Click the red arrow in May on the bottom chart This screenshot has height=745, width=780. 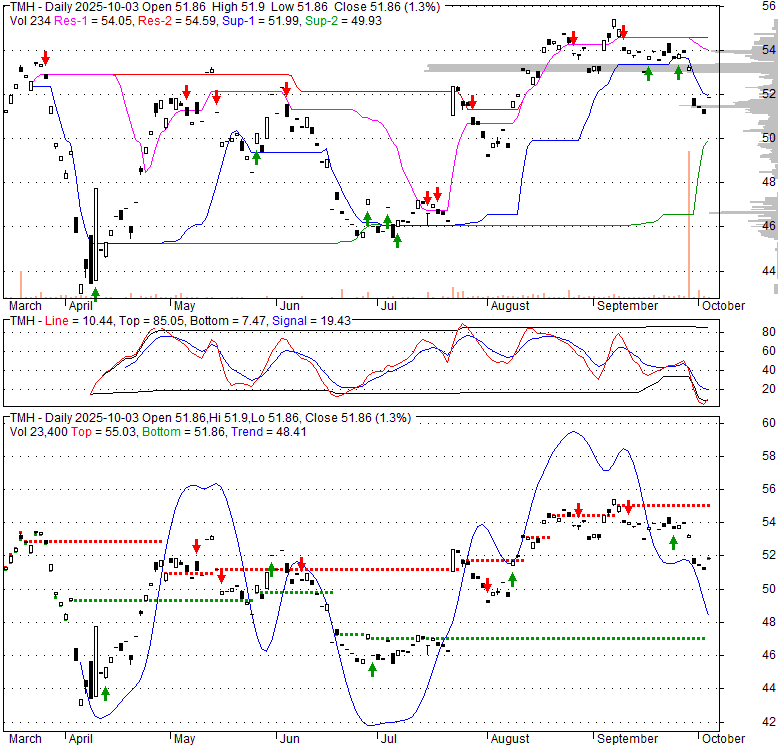tap(197, 546)
